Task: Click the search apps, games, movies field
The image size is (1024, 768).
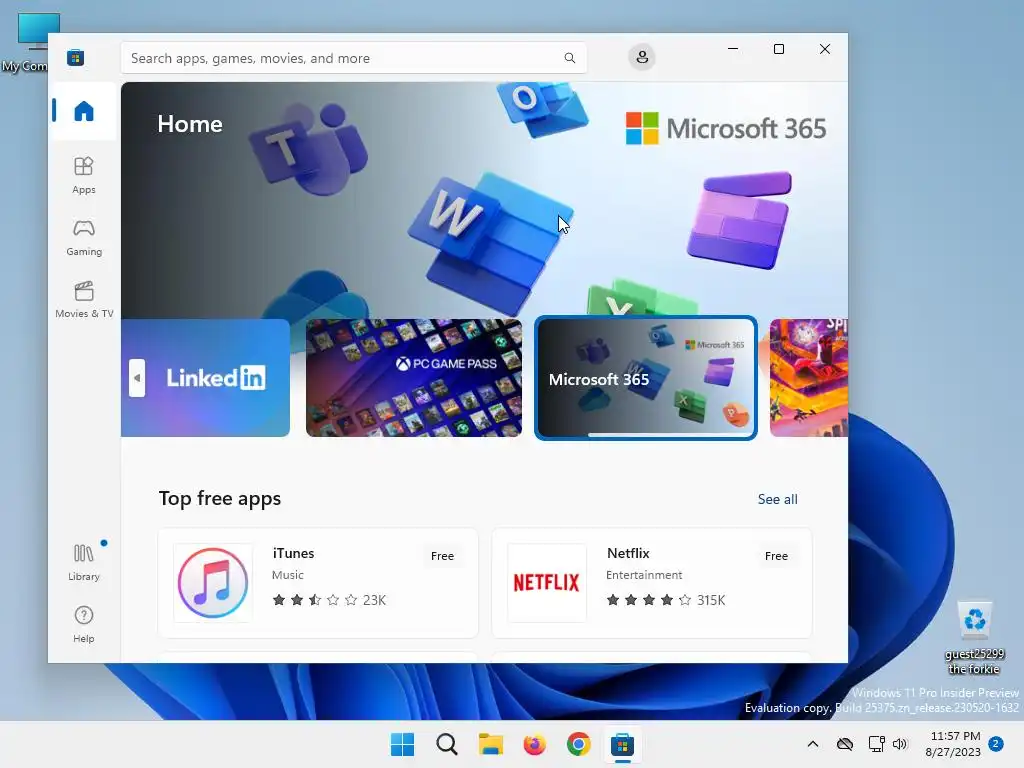Action: click(353, 58)
